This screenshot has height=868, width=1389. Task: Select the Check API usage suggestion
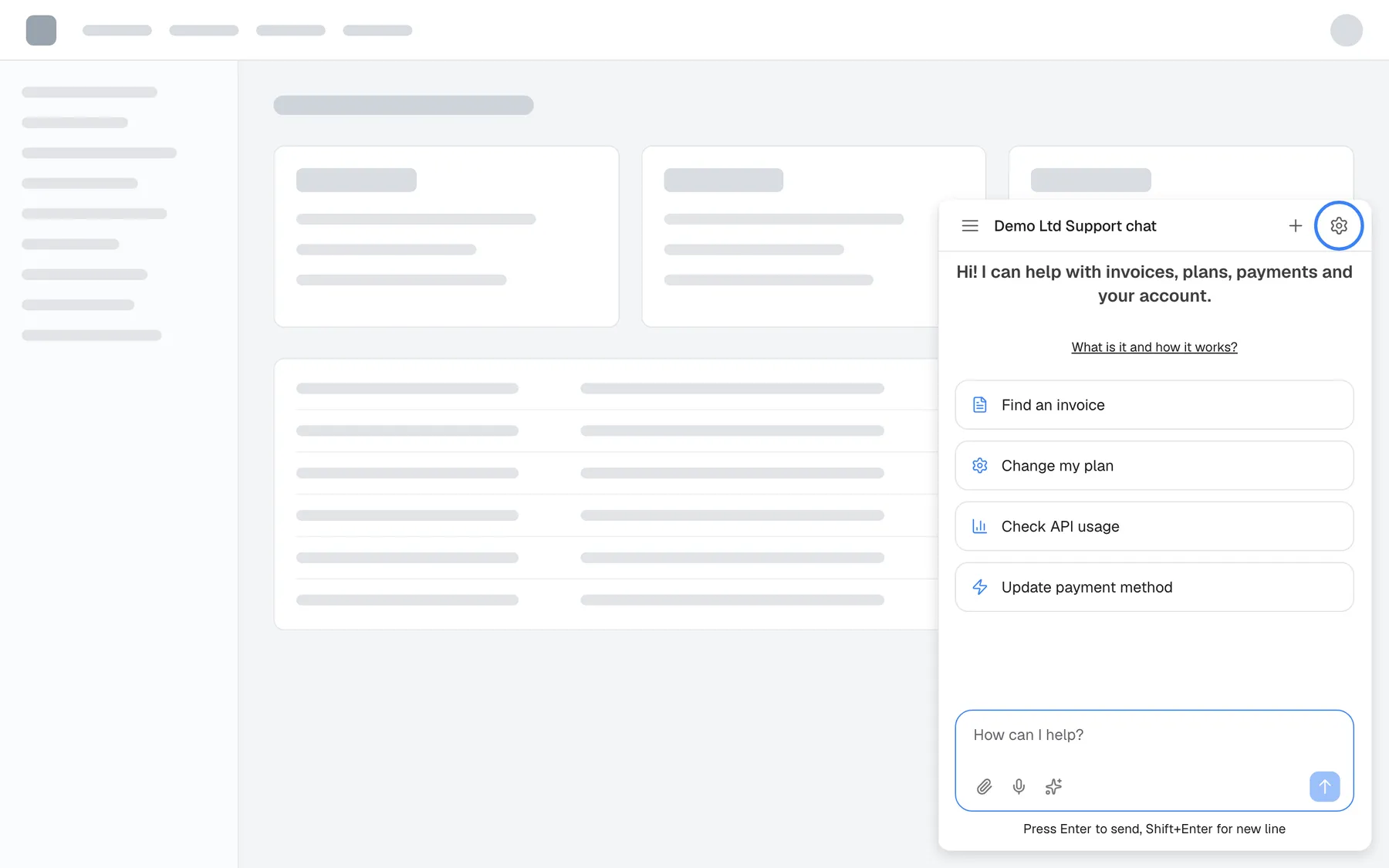(x=1154, y=526)
